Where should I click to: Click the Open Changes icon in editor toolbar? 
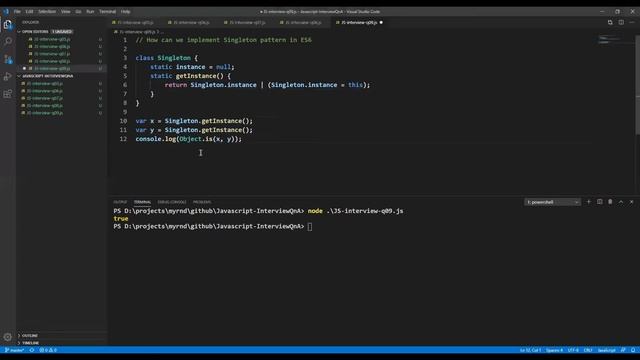[610, 22]
